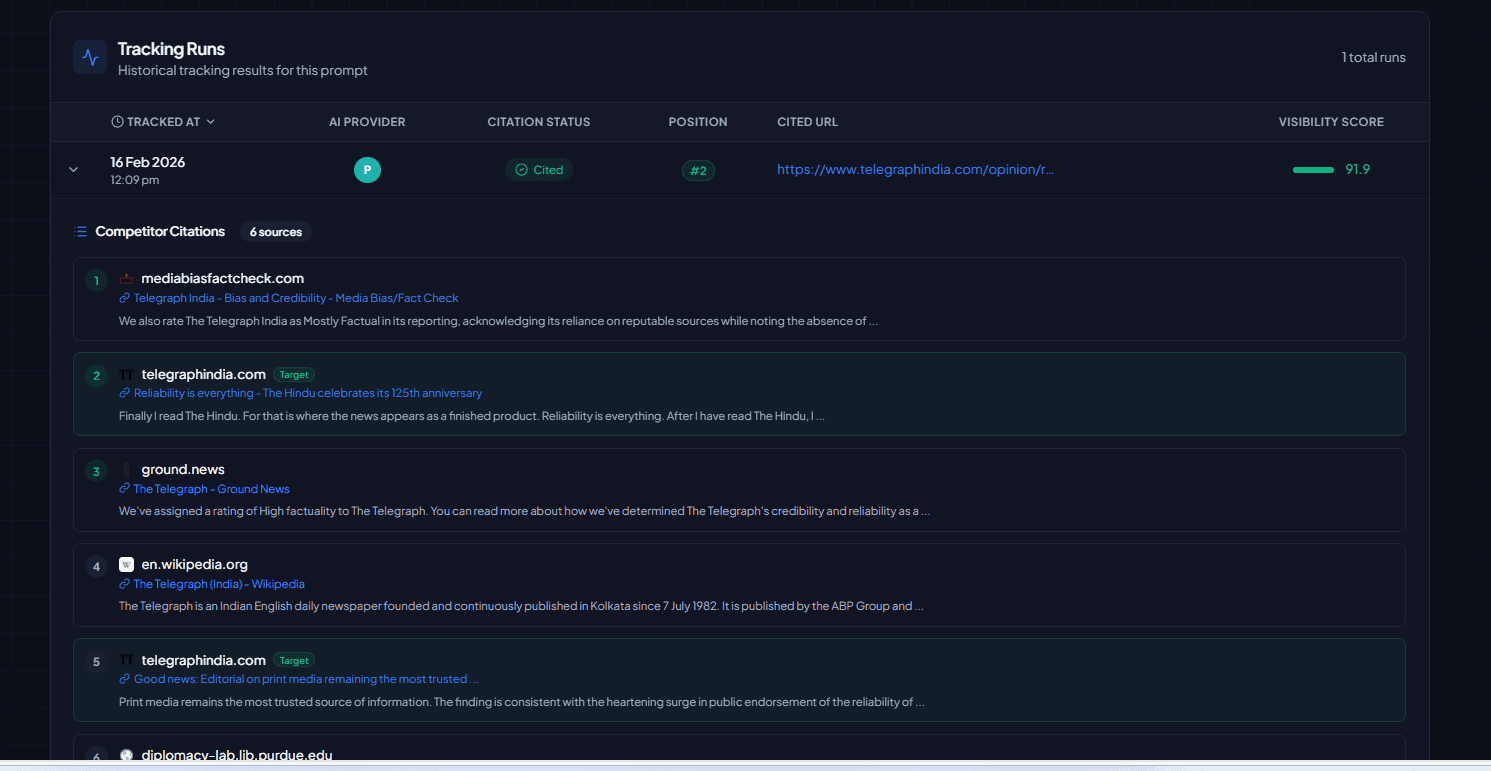1491x771 pixels.
Task: Click the mediabiasfactcheck.com site favicon
Action: pyautogui.click(x=126, y=278)
